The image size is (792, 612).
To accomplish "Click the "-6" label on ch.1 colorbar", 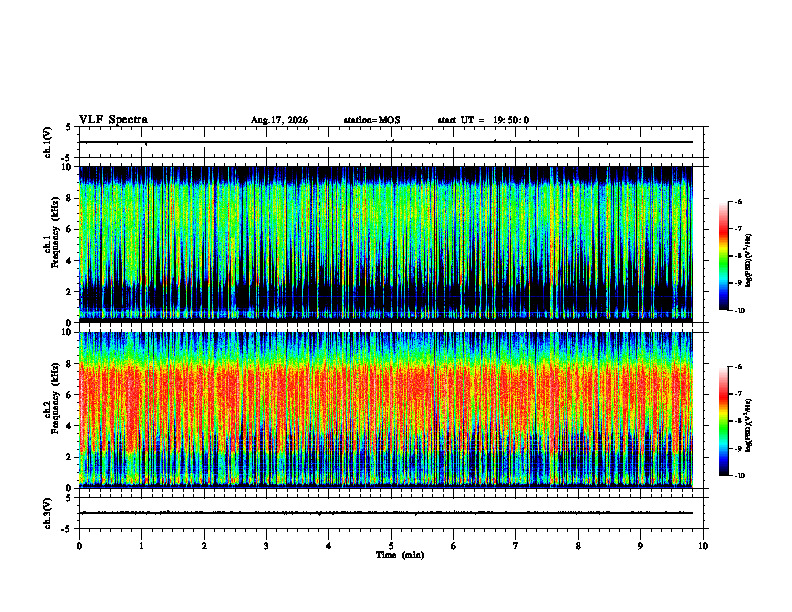I will coord(738,201).
